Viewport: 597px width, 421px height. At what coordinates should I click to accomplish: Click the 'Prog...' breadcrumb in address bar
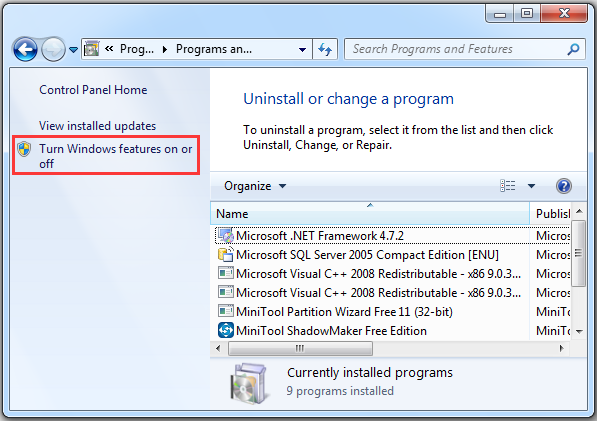coord(137,49)
